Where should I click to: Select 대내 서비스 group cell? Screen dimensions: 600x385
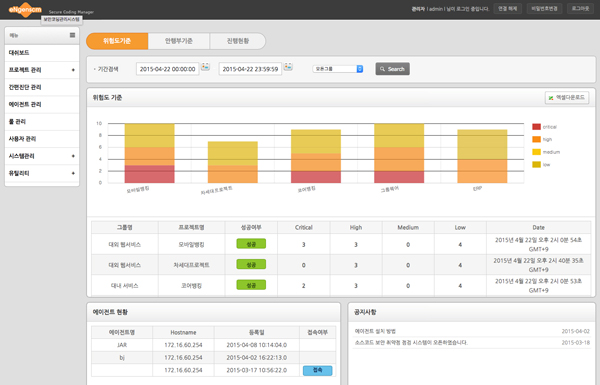(x=125, y=285)
